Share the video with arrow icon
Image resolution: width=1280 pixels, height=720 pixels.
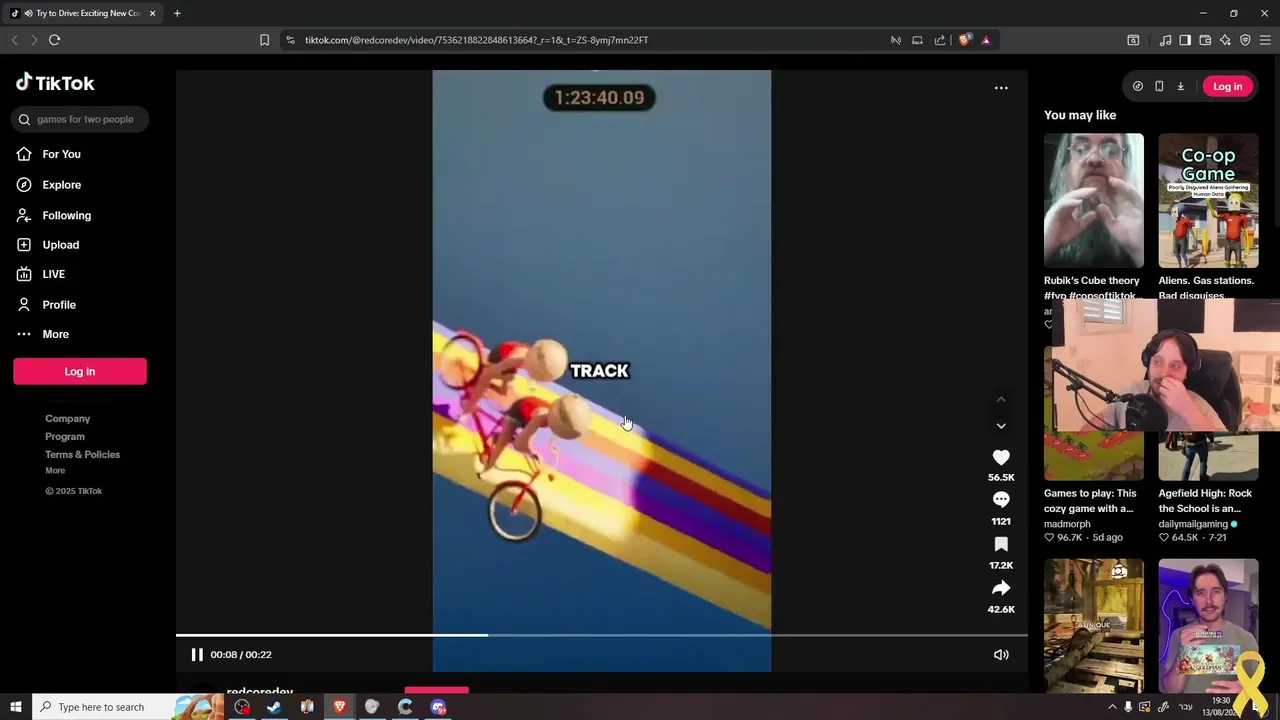(1001, 588)
